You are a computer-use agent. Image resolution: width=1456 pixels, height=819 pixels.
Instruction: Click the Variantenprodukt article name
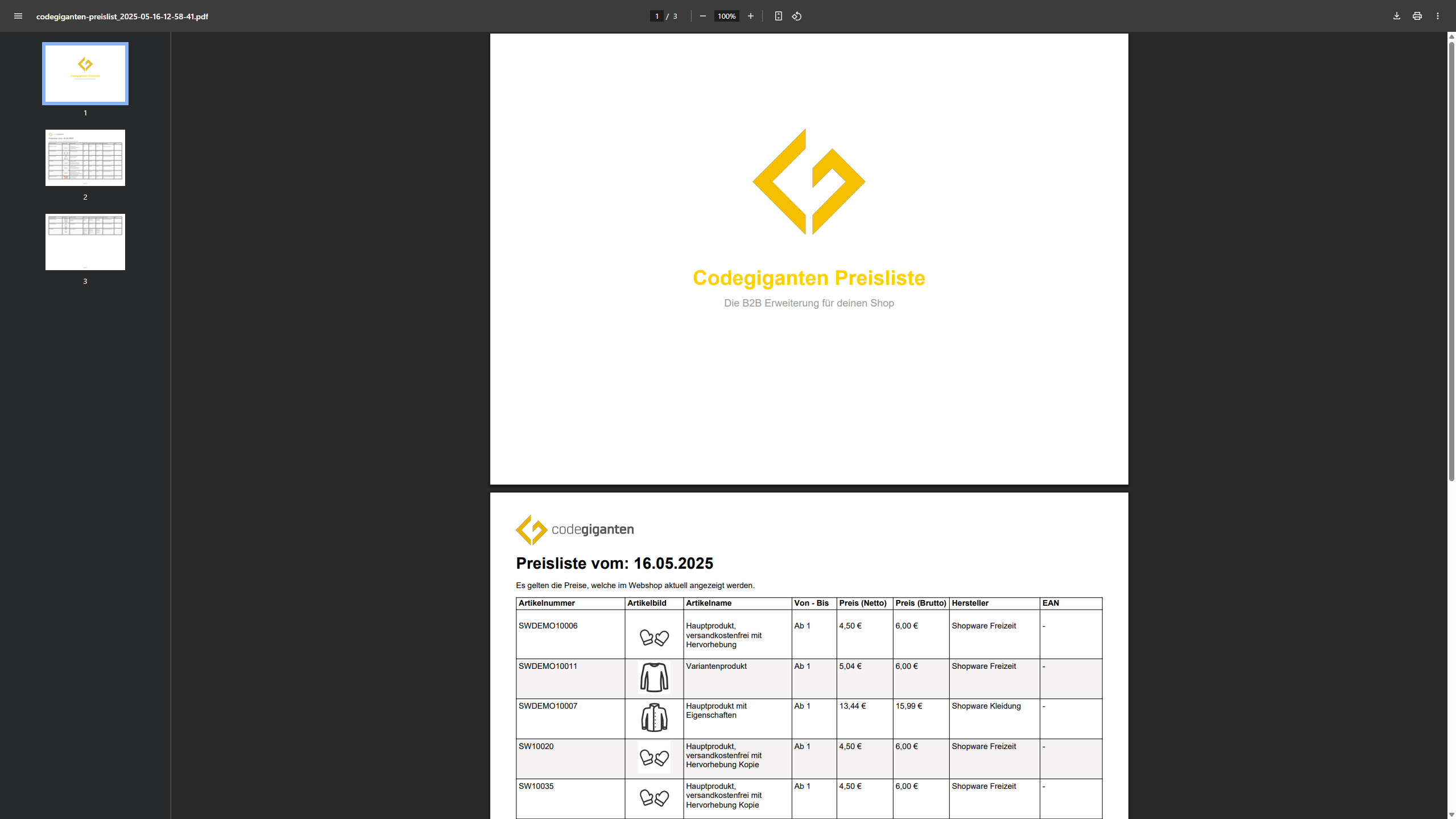click(716, 666)
